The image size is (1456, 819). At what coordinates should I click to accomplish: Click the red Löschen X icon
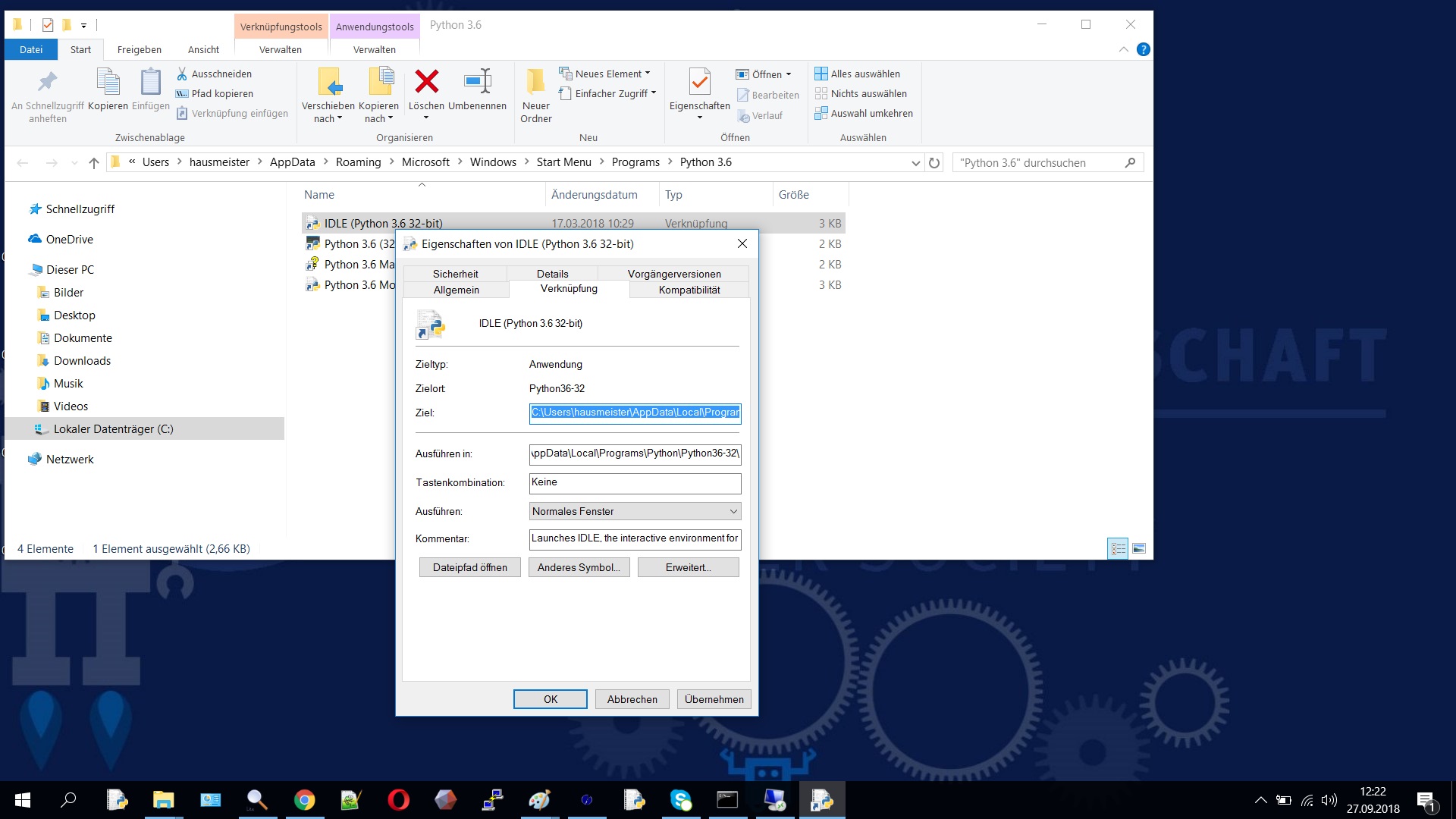pyautogui.click(x=427, y=81)
